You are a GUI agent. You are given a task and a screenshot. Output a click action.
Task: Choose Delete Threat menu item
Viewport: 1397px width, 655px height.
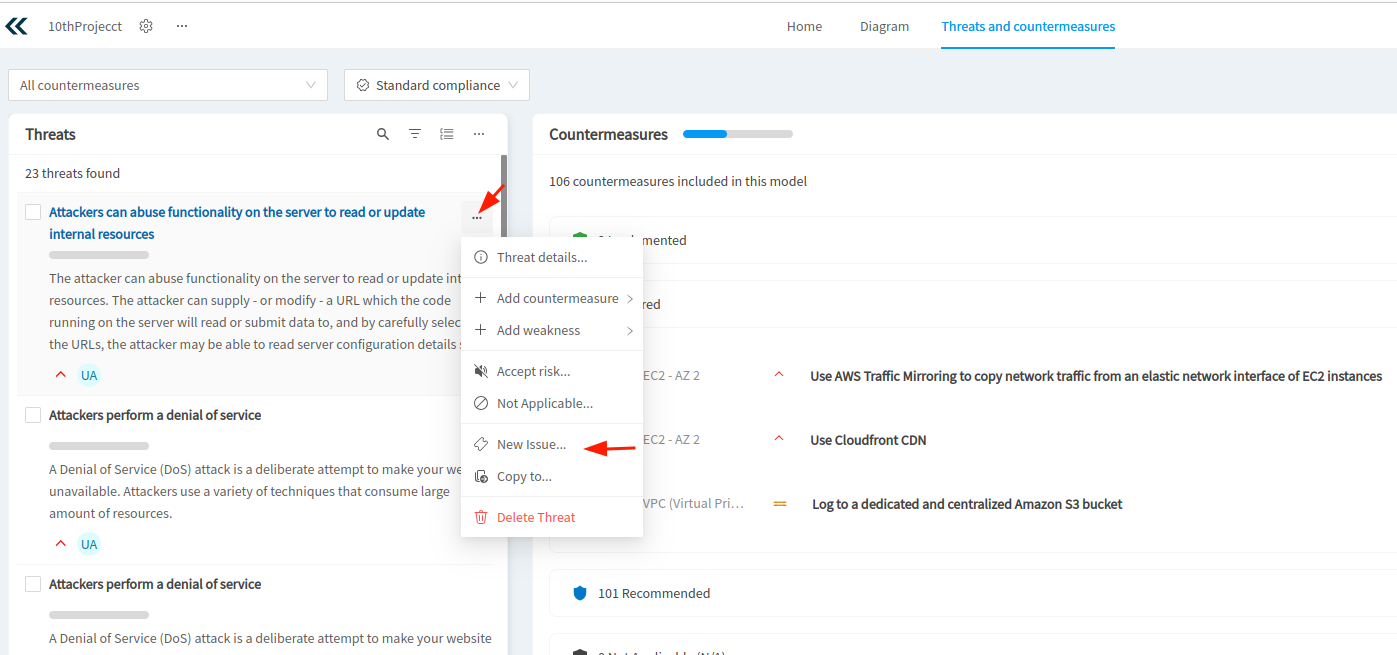[552, 517]
